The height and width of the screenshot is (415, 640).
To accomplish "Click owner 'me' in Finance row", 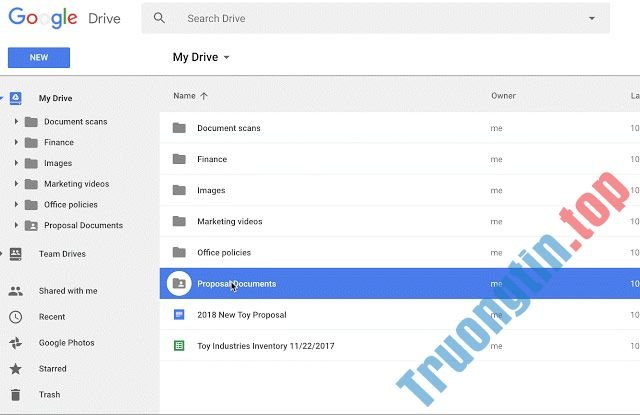I will click(496, 159).
